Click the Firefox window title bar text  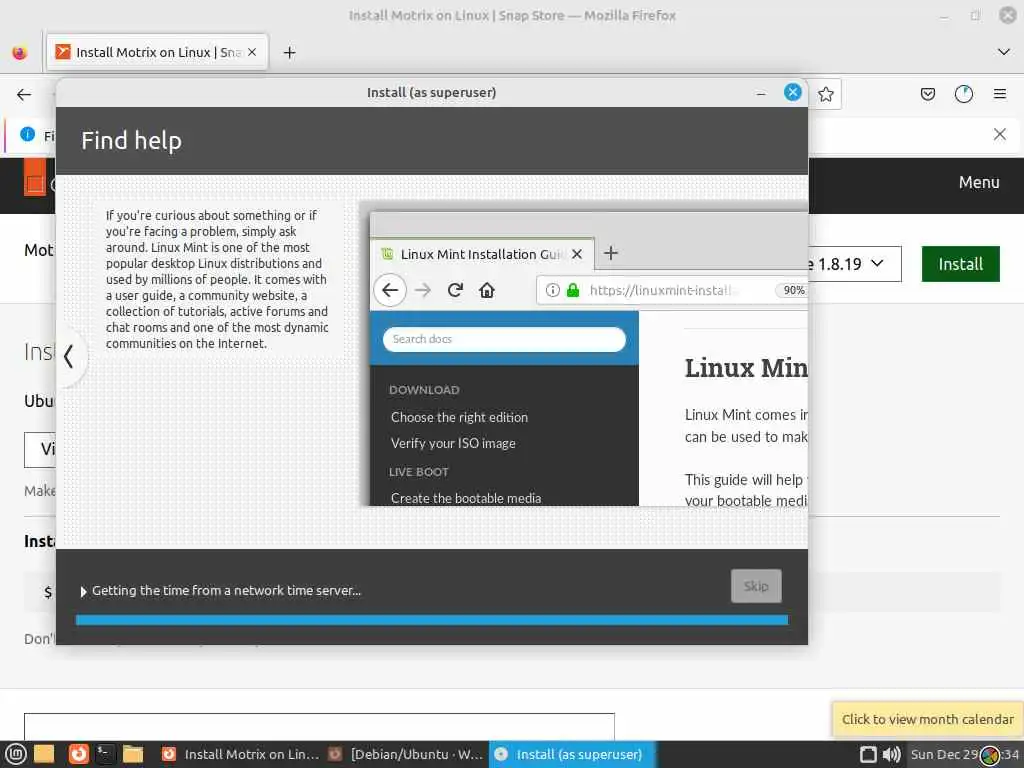(x=512, y=15)
